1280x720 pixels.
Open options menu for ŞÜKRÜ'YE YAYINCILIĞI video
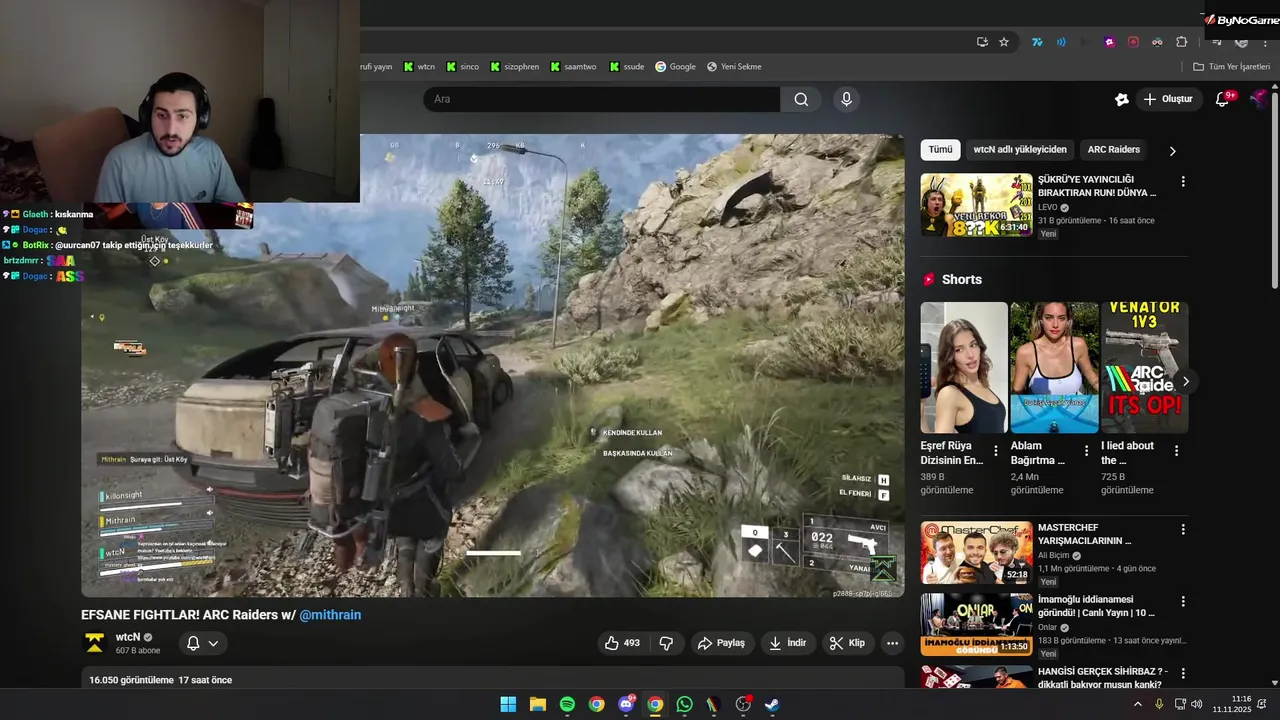coord(1183,182)
